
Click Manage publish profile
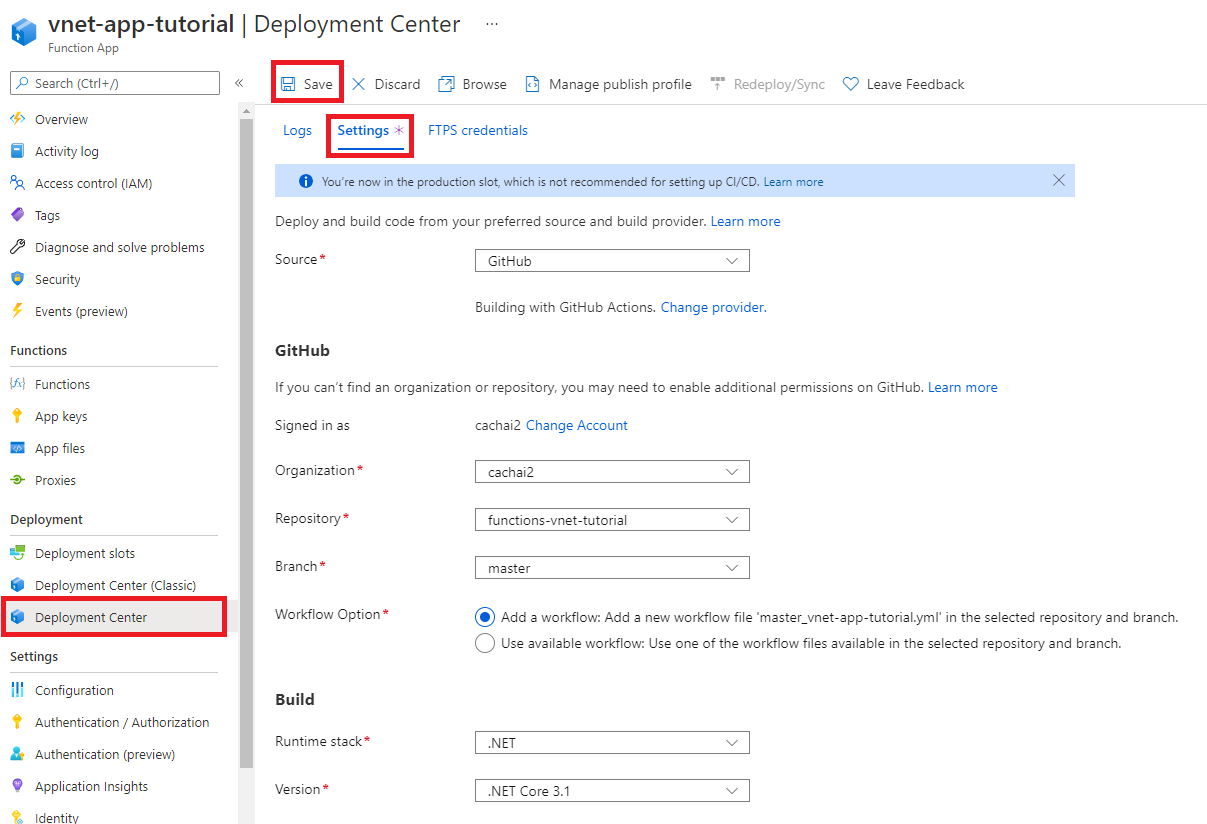pyautogui.click(x=608, y=84)
